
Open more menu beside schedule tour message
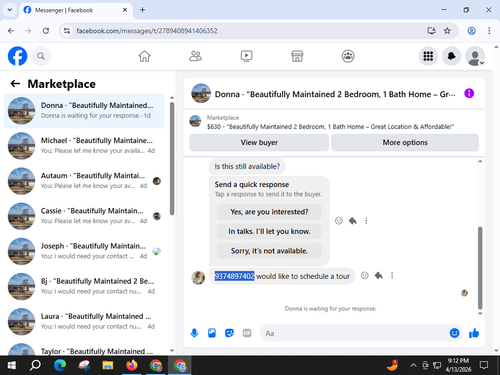(x=392, y=276)
